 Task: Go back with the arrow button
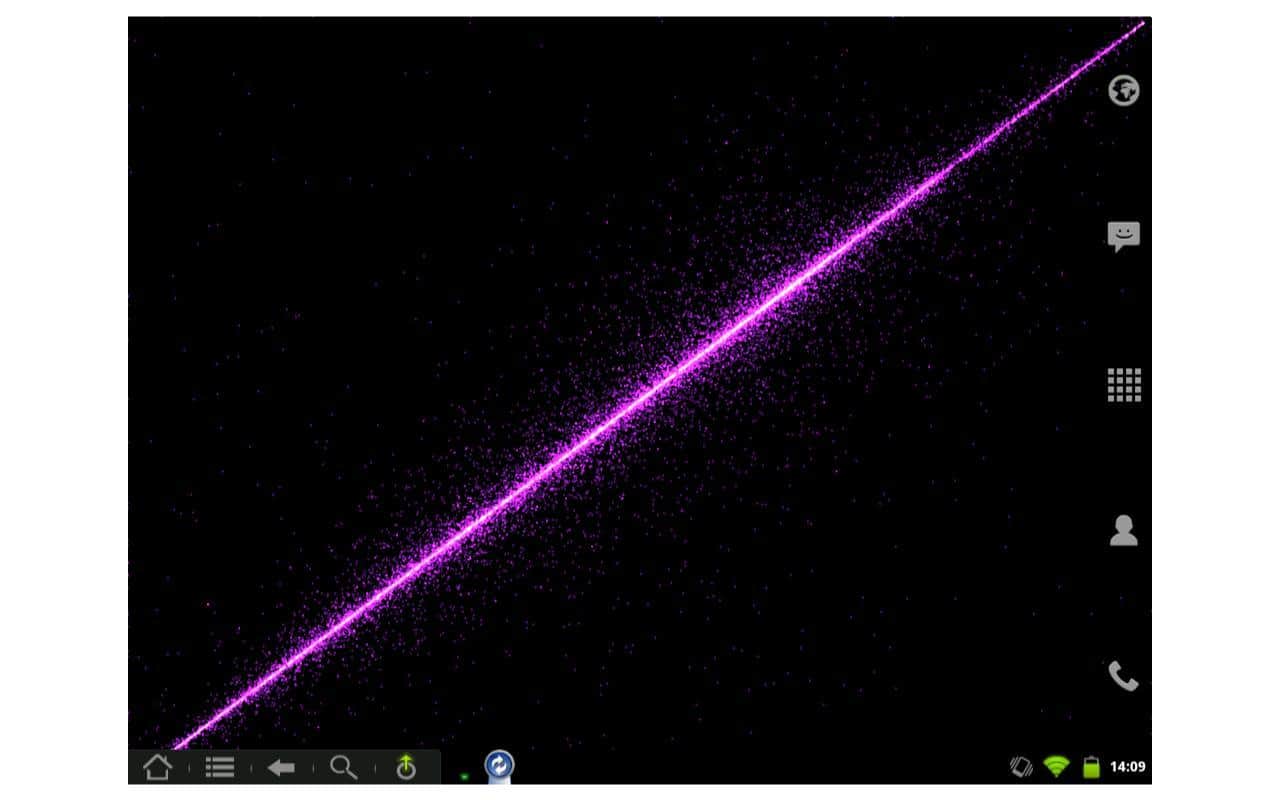(282, 767)
